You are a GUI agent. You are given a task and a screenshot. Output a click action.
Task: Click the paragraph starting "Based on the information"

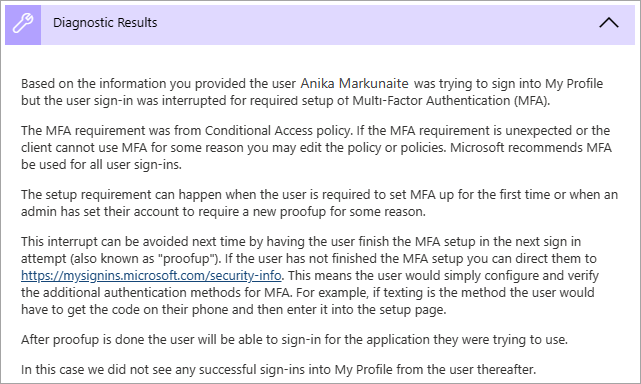click(312, 92)
